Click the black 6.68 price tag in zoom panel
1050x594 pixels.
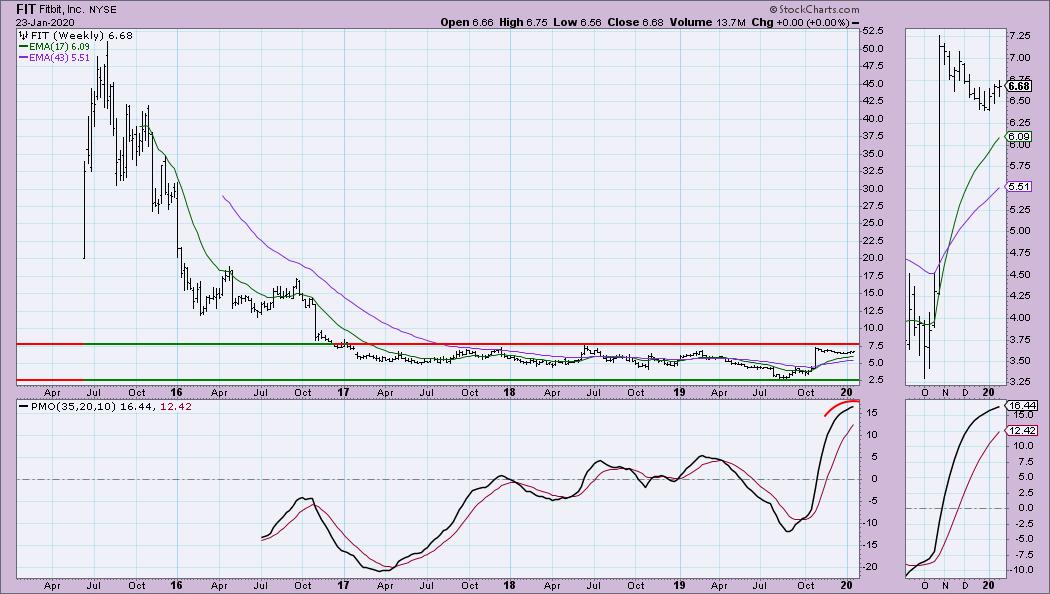(x=1019, y=86)
